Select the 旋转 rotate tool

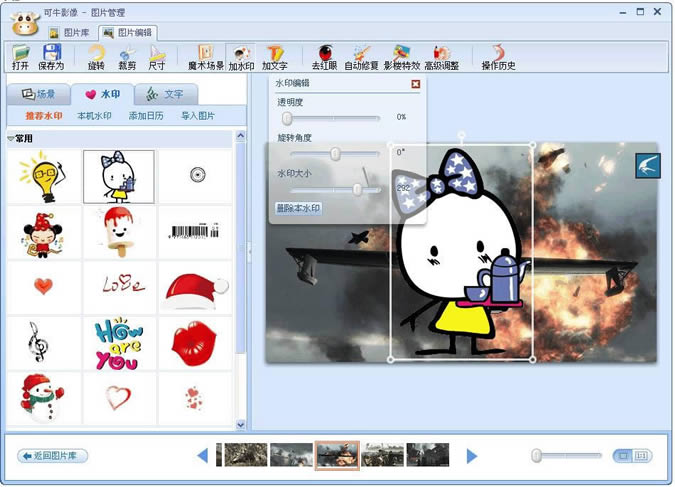[96, 57]
